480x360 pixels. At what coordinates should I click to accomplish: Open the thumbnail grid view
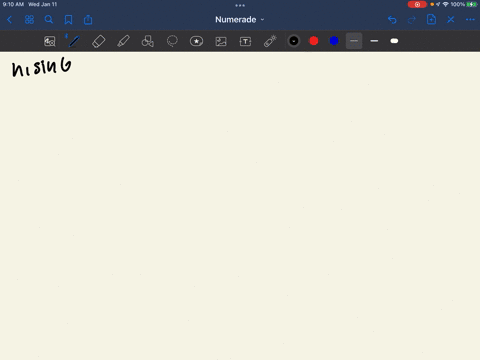click(29, 20)
